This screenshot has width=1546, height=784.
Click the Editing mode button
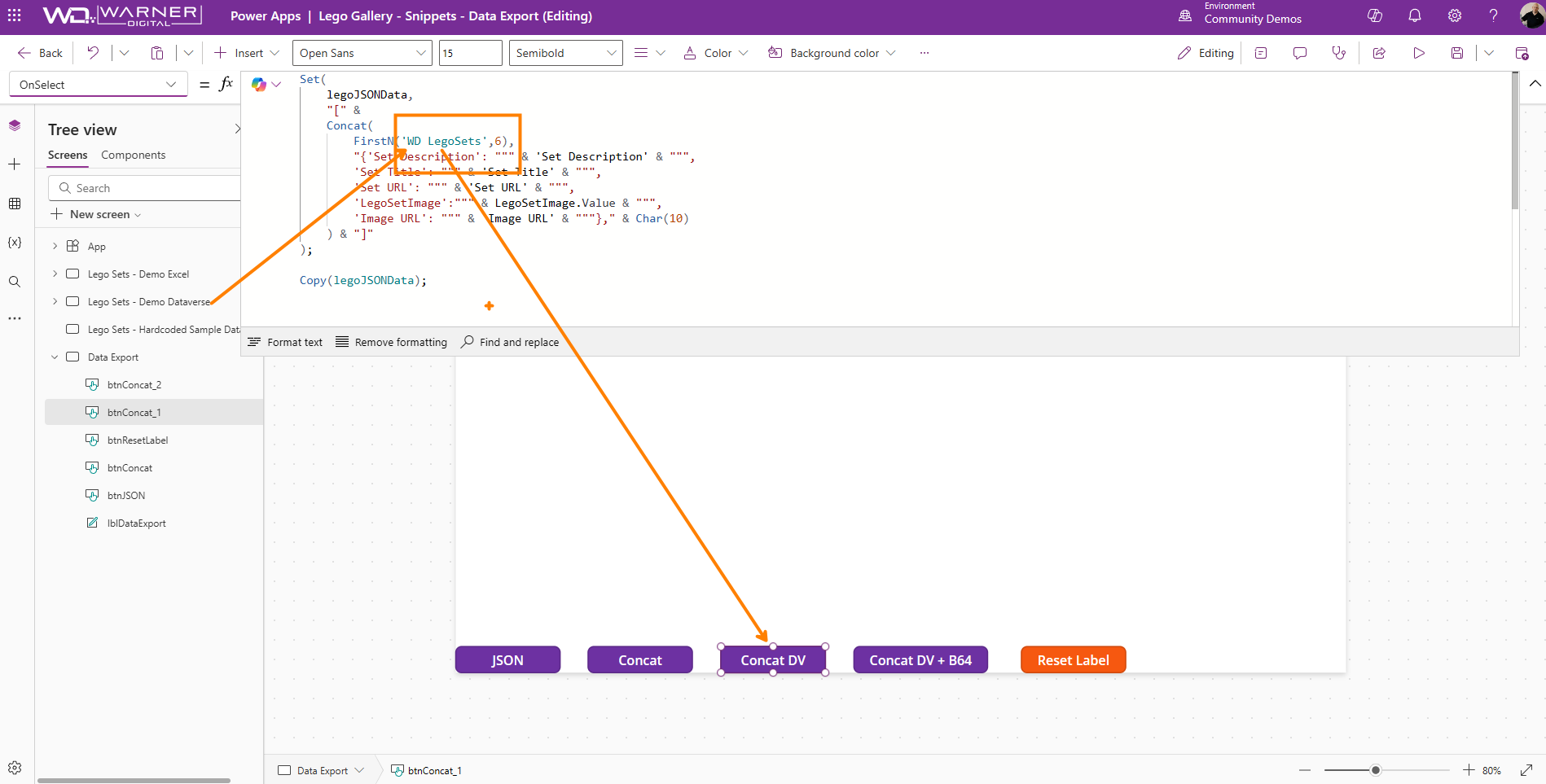[x=1205, y=53]
